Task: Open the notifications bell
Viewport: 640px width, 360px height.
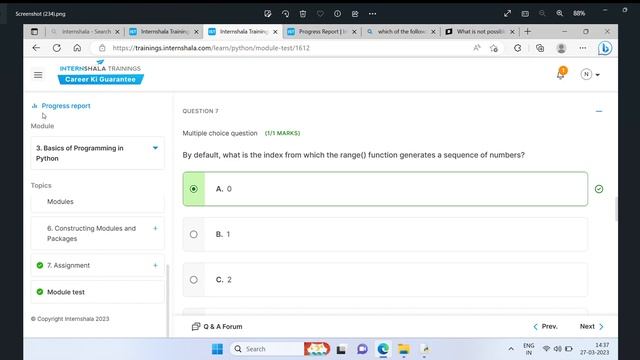Action: [561, 74]
